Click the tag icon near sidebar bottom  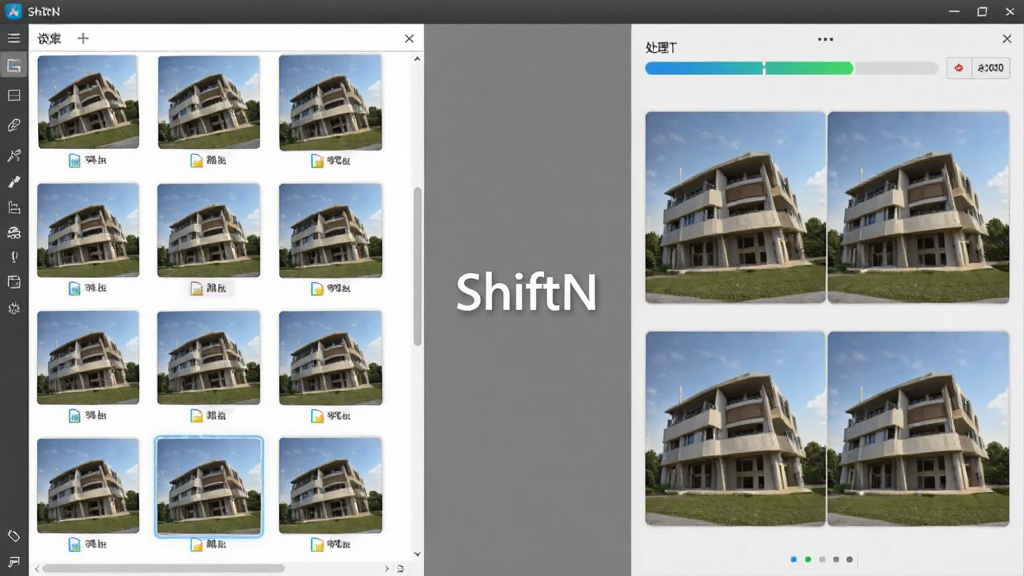pos(14,536)
